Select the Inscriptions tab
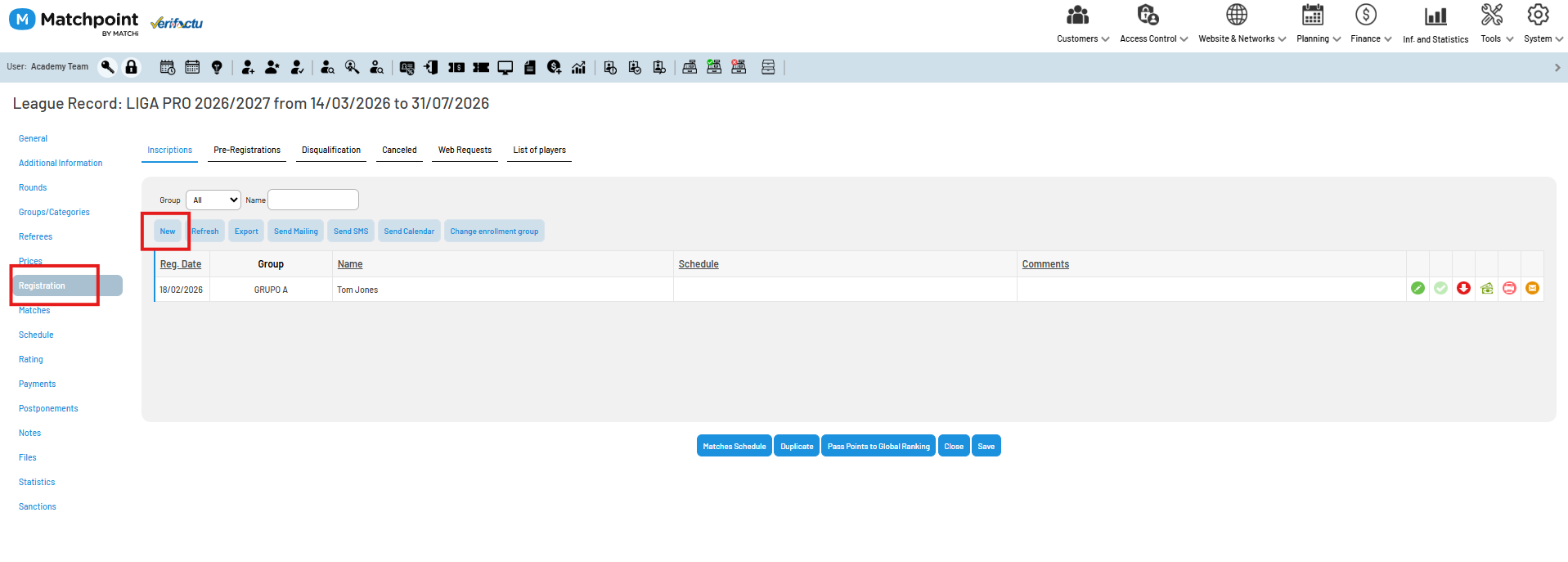1568x562 pixels. [169, 151]
